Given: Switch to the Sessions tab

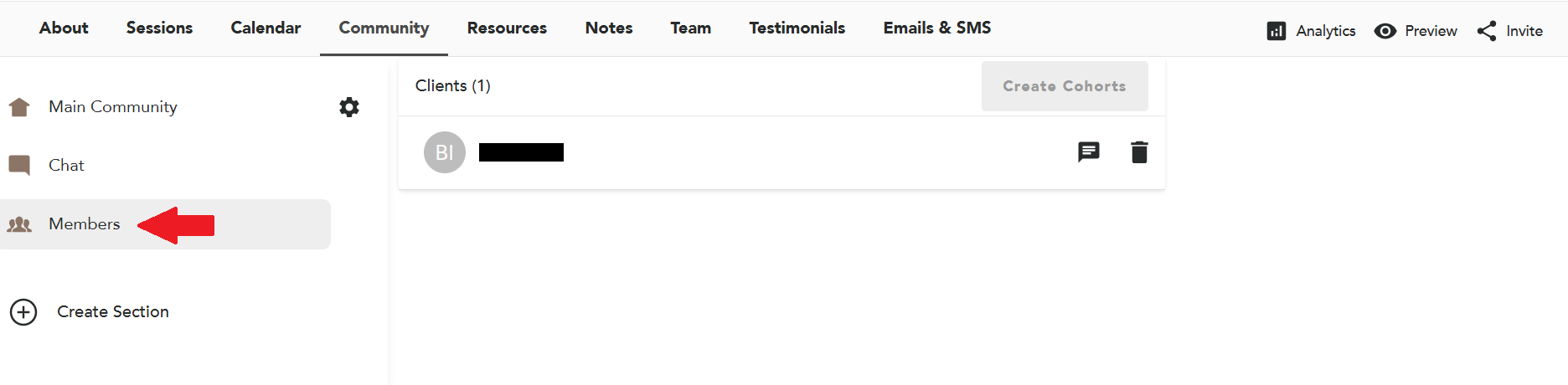Looking at the screenshot, I should point(159,28).
